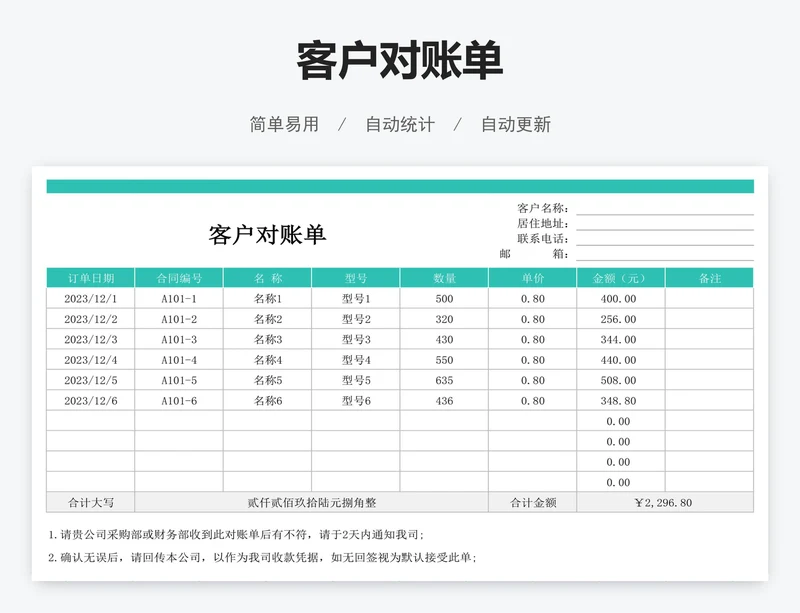The height and width of the screenshot is (613, 800).
Task: Click the 名称5 cell
Action: tap(267, 380)
